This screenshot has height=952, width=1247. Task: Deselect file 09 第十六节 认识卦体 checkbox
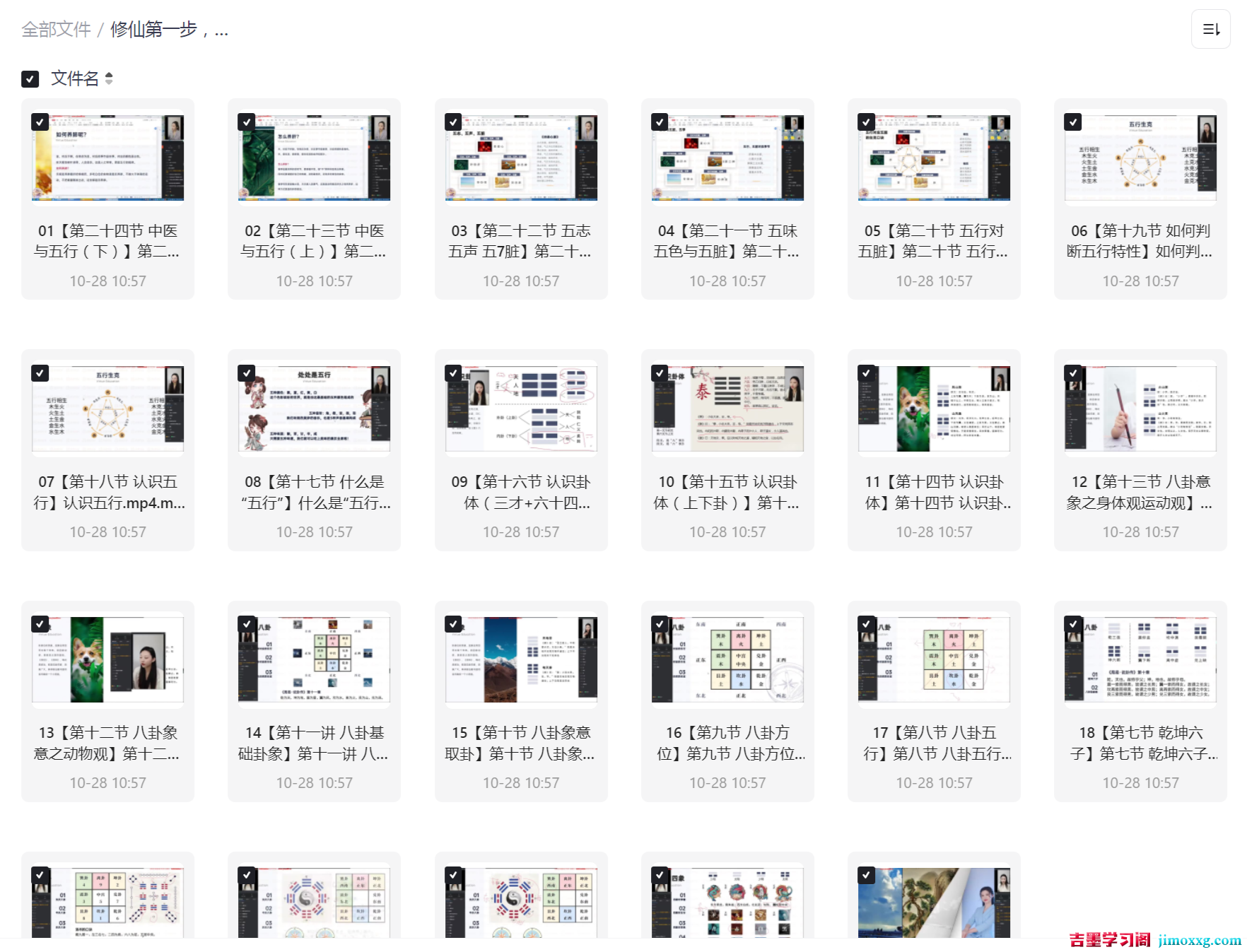tap(453, 373)
